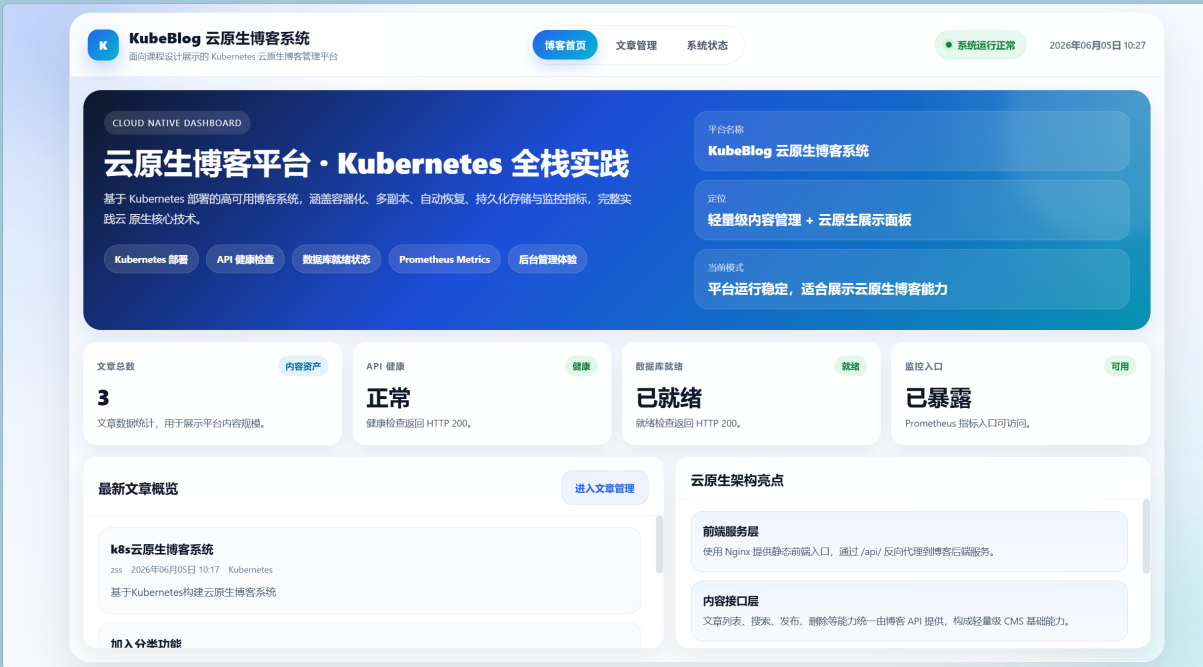The width and height of the screenshot is (1203, 667).
Task: Click the 前端服务层 architecture card
Action: tap(909, 541)
